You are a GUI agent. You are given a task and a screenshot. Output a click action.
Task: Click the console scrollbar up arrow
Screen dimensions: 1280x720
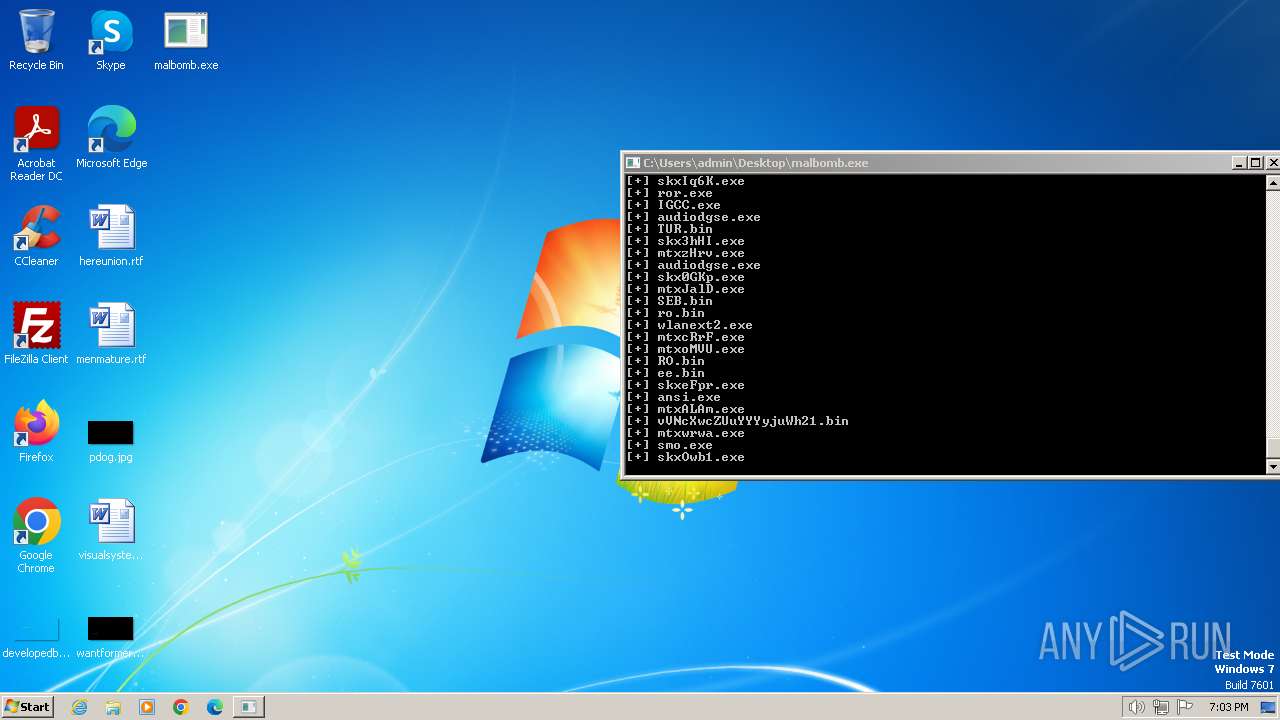(x=1273, y=182)
